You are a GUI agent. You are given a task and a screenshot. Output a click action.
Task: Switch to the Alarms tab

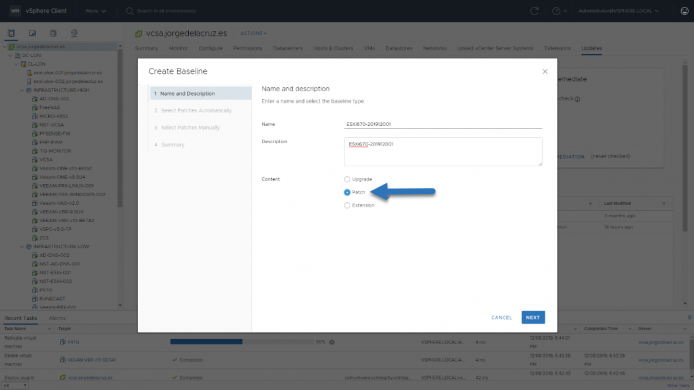(57, 318)
